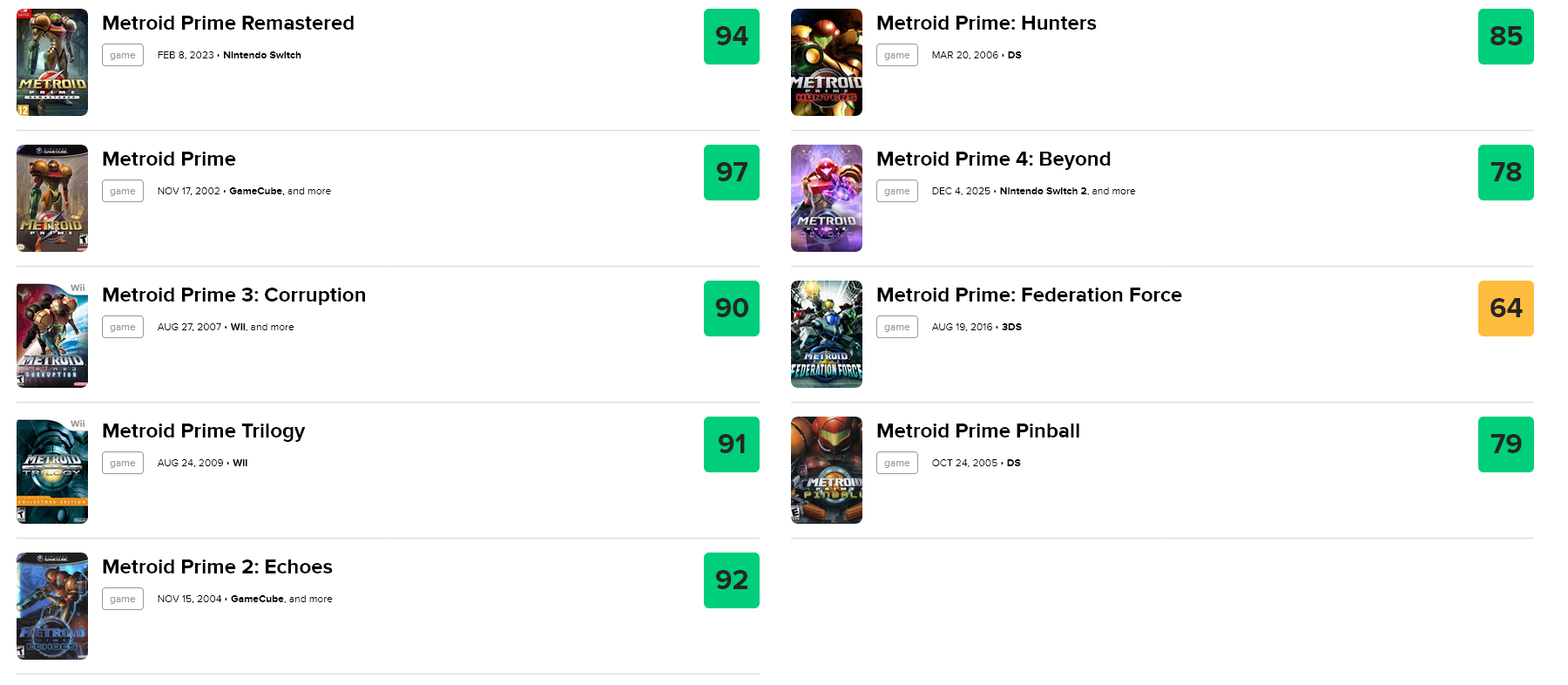Image resolution: width=1568 pixels, height=685 pixels.
Task: Click the game tag under Federation Force
Action: [896, 327]
